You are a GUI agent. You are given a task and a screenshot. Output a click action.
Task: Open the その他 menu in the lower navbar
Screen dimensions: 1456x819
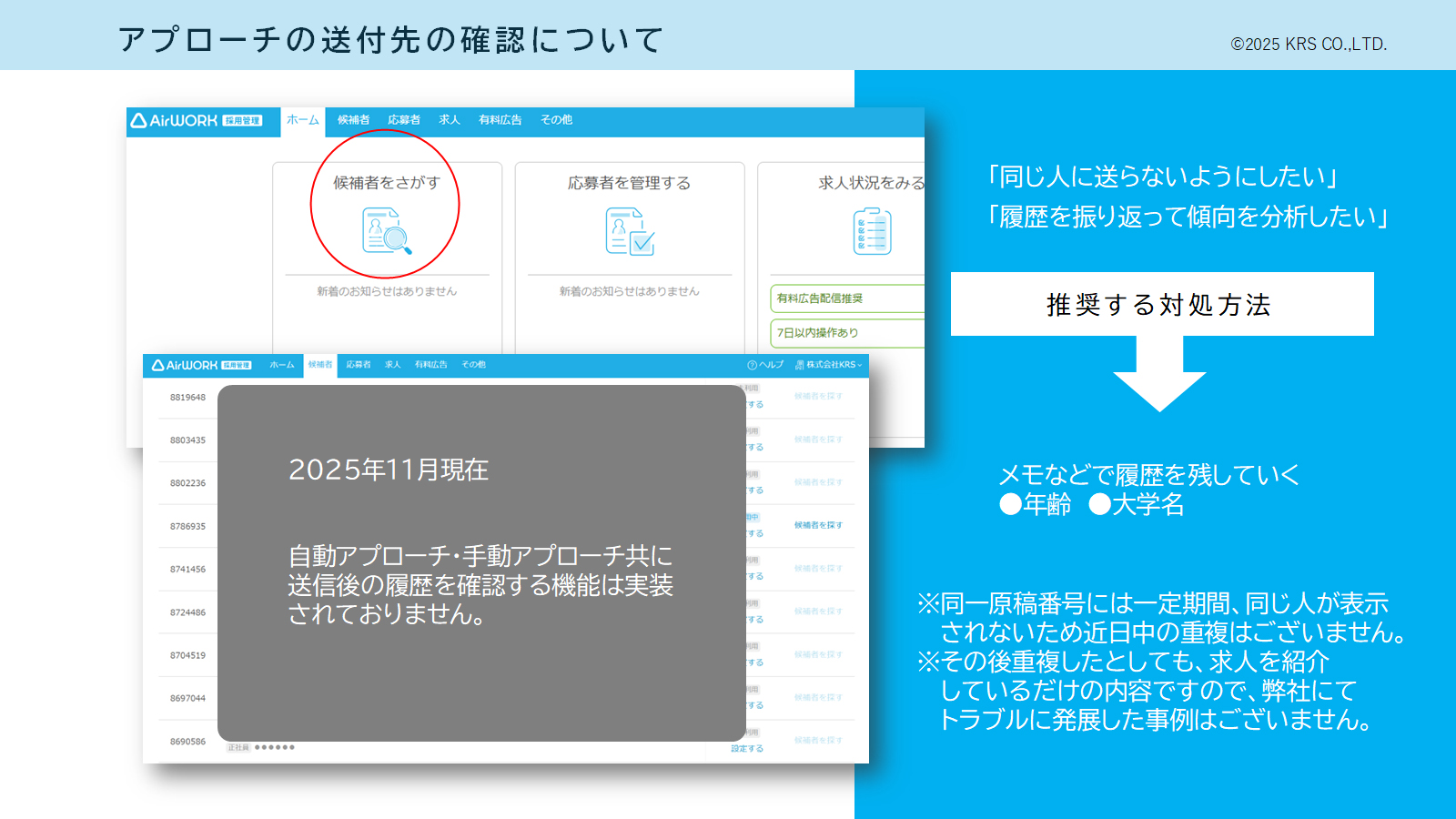coord(473,365)
